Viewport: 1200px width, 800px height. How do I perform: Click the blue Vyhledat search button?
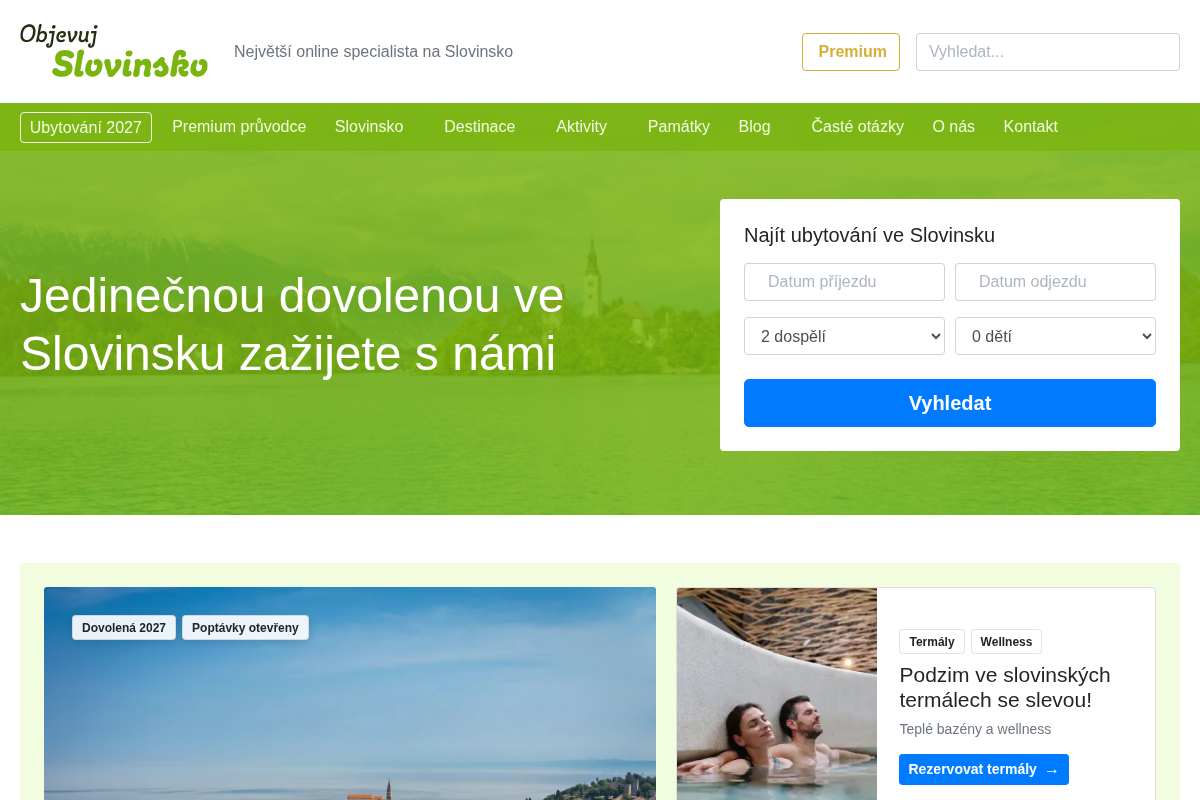[950, 403]
